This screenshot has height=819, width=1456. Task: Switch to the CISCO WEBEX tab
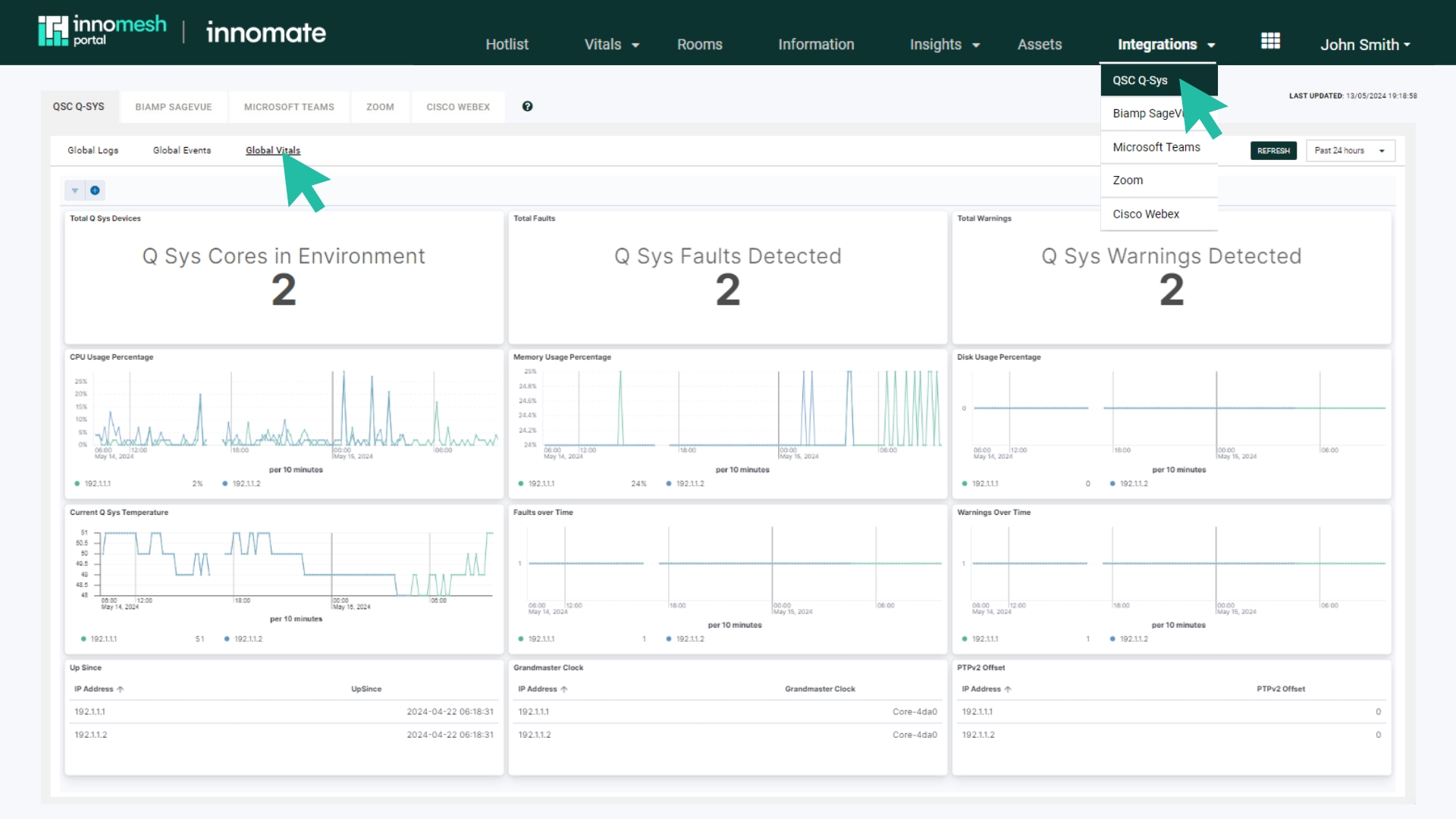point(458,107)
